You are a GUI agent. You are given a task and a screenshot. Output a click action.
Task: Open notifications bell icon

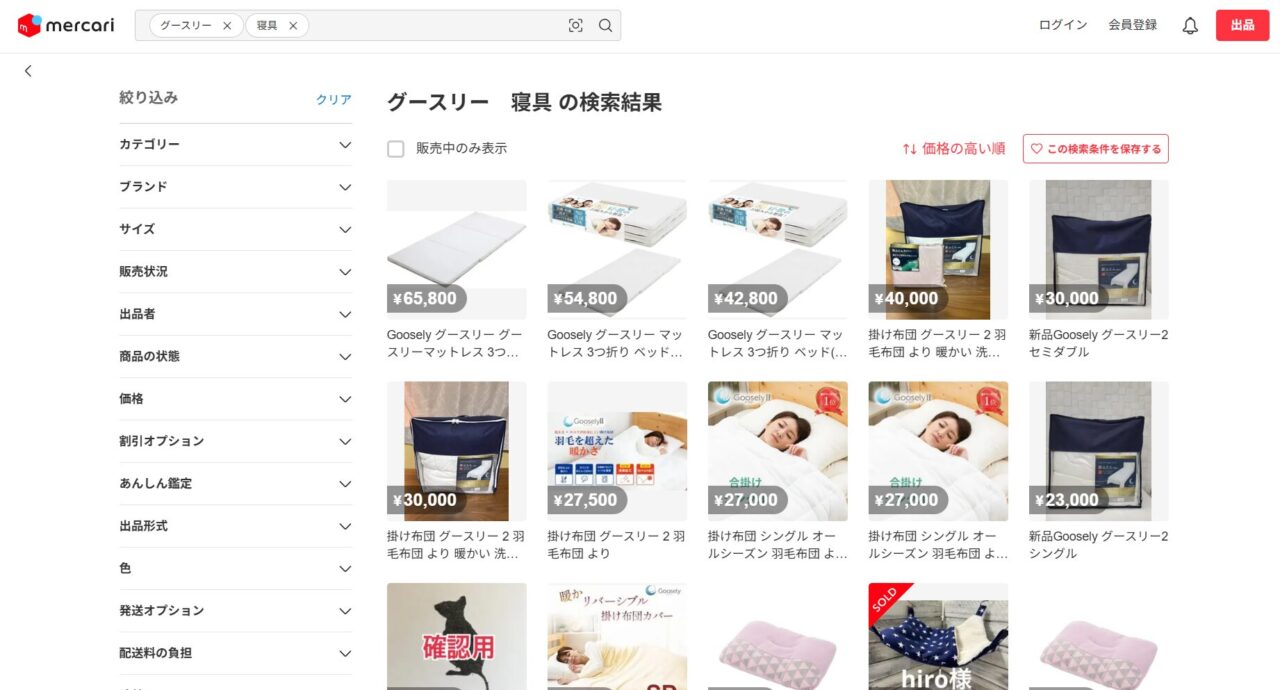point(1190,26)
